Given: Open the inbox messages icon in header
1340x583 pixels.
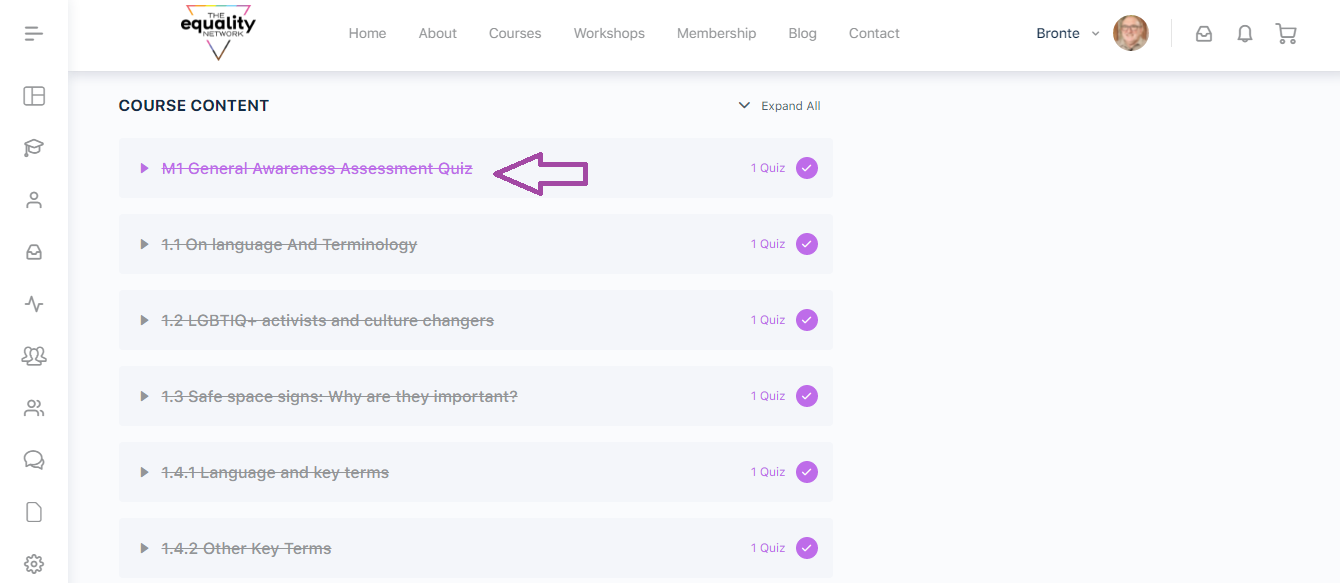Looking at the screenshot, I should click(1204, 33).
